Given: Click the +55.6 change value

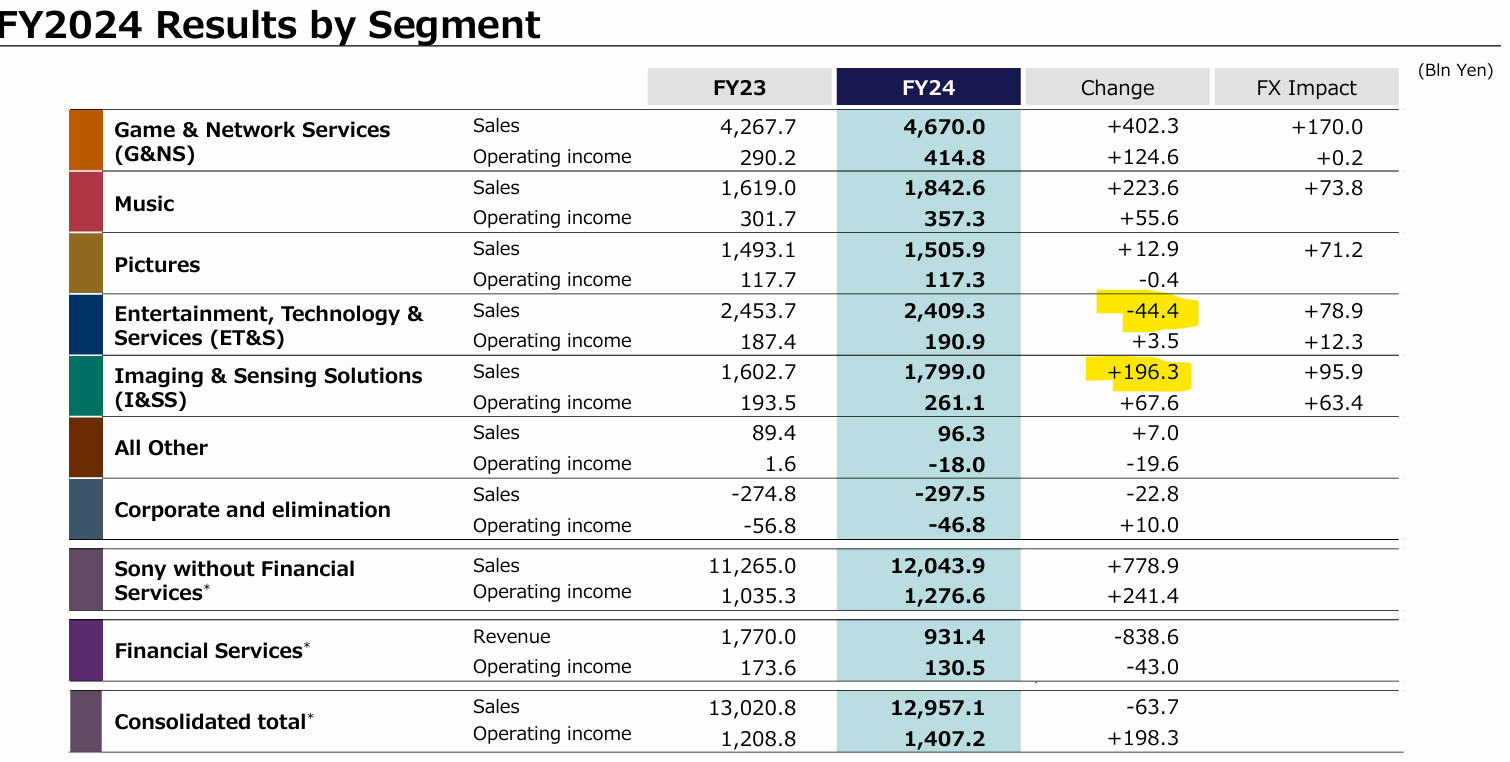Looking at the screenshot, I should point(1150,219).
